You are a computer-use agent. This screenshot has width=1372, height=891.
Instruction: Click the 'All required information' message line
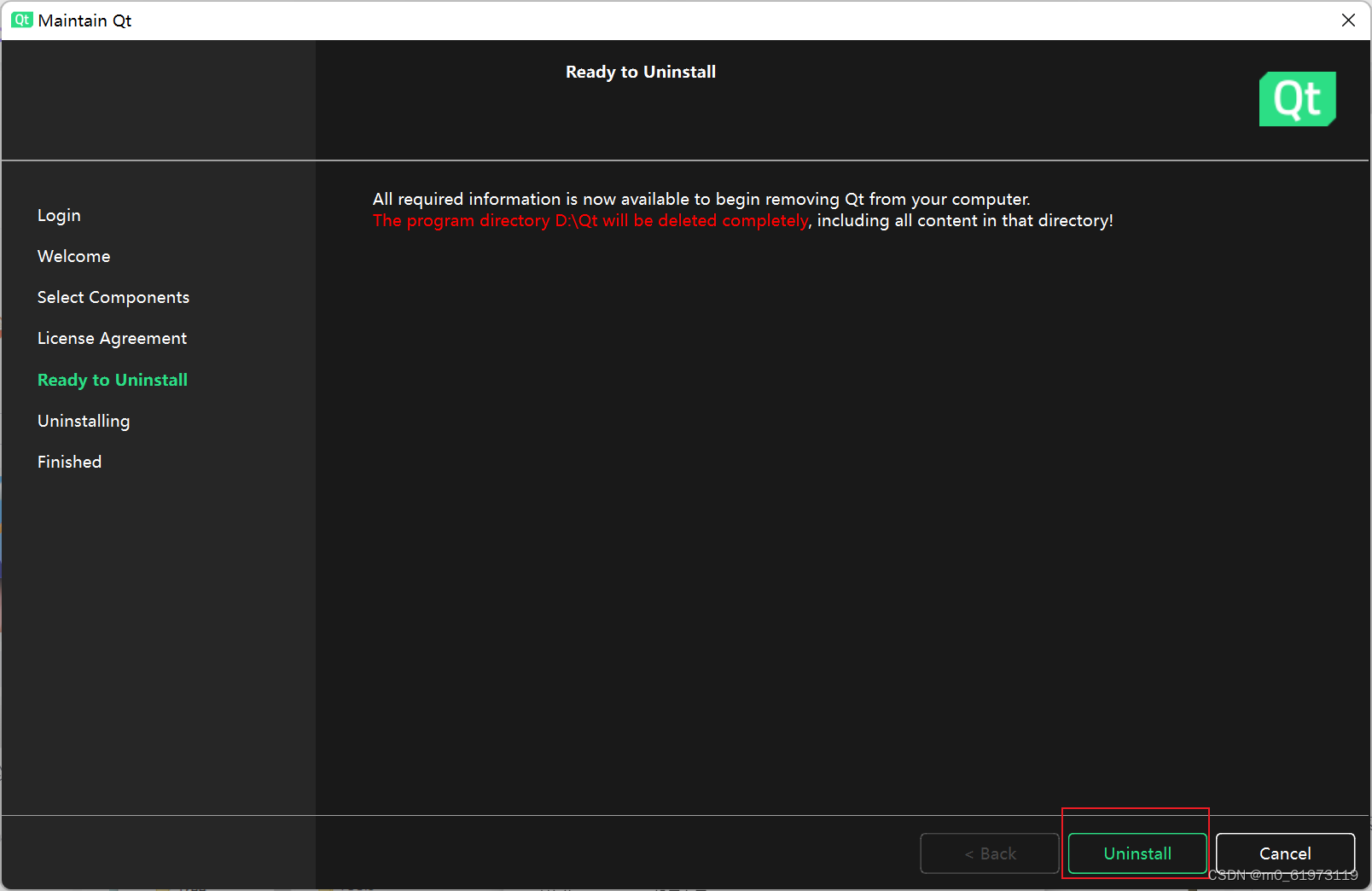coord(701,199)
